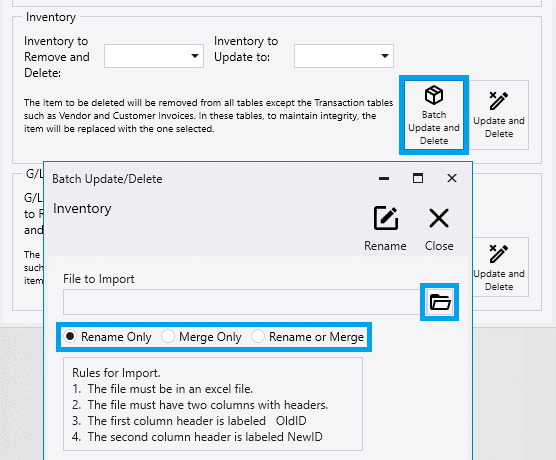Expand the Inventory to Update to dropdown arrow
The width and height of the screenshot is (556, 460).
[385, 56]
